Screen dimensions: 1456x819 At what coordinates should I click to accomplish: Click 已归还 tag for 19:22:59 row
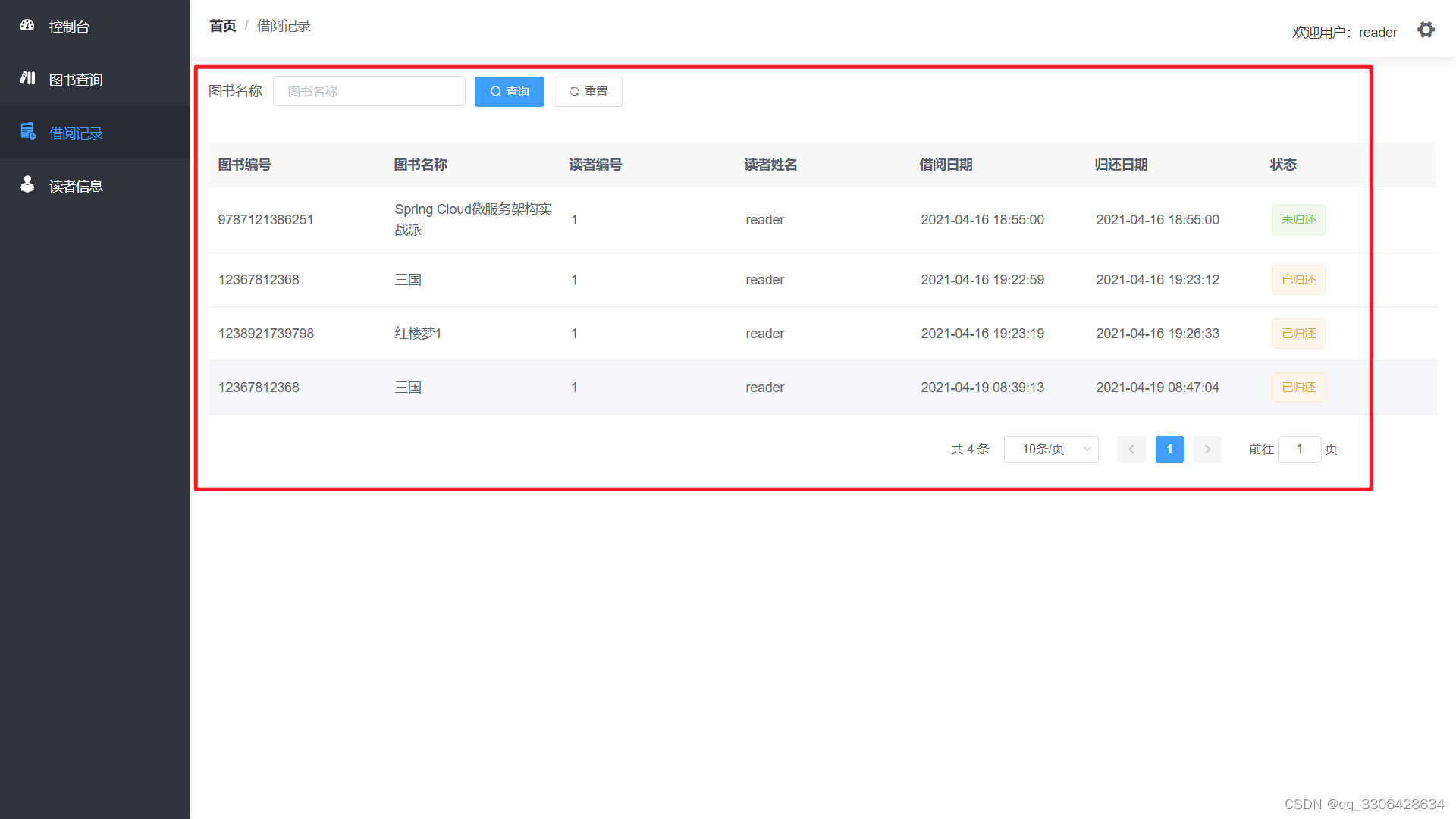click(x=1299, y=280)
